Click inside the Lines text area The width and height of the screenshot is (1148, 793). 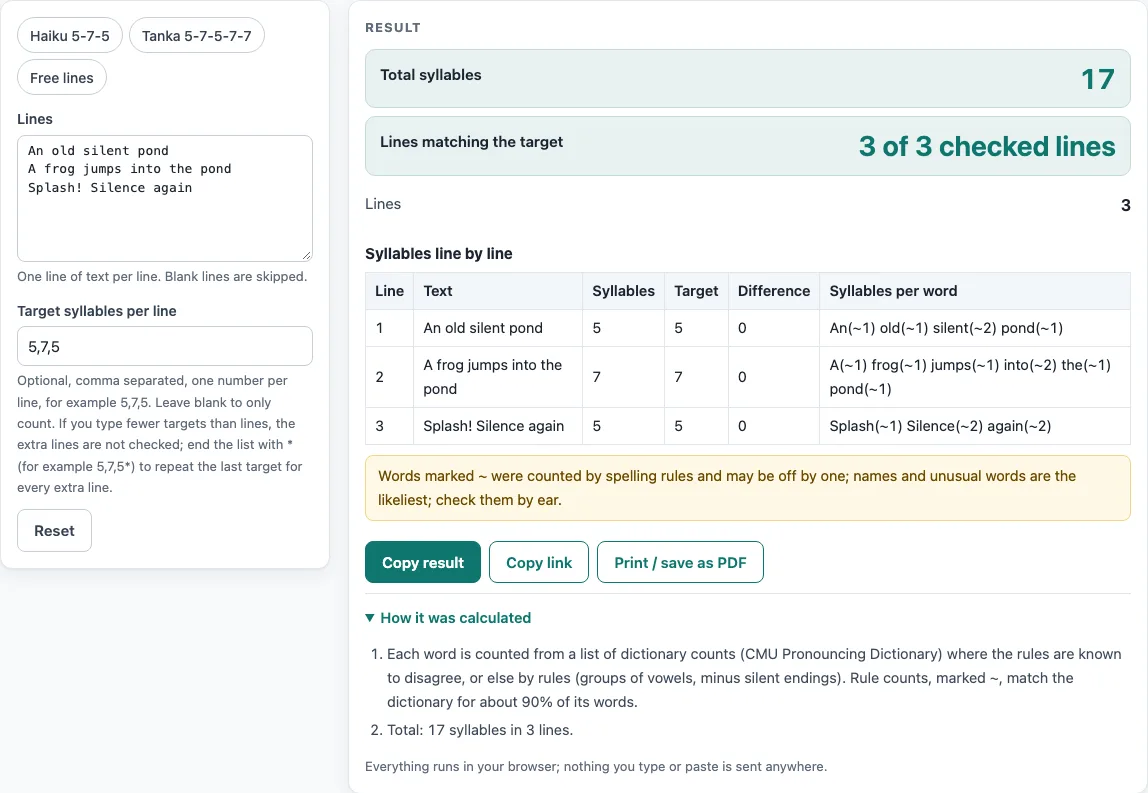[165, 198]
